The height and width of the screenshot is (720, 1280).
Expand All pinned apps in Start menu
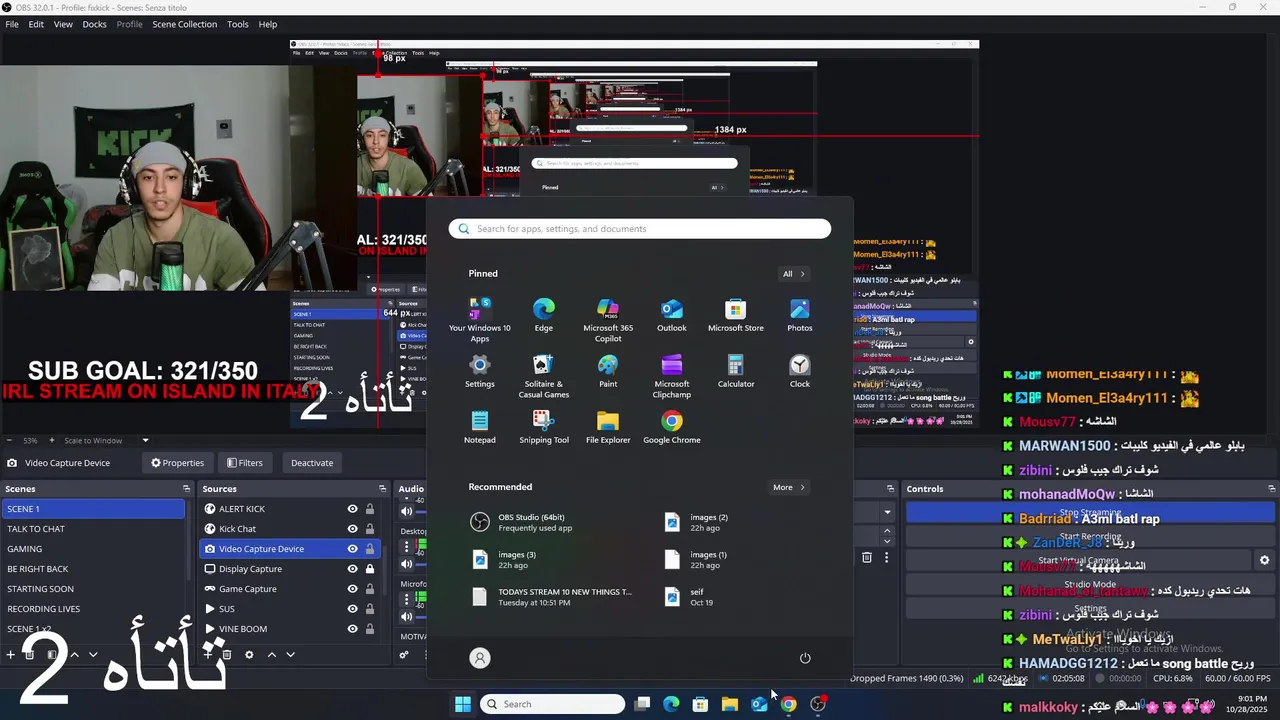pos(794,274)
